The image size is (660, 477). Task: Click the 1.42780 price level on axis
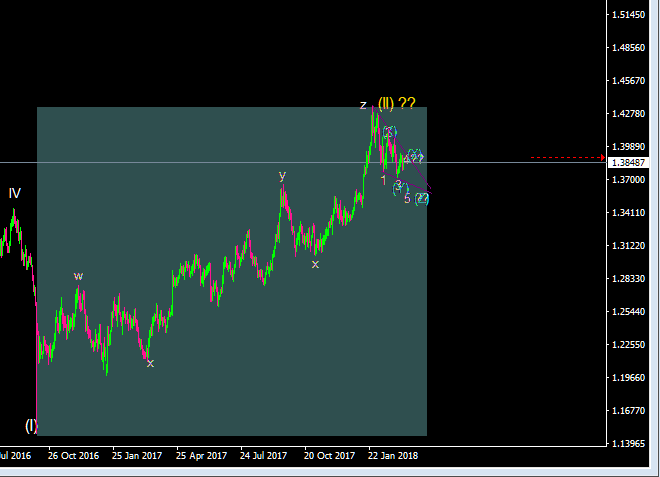pos(630,114)
